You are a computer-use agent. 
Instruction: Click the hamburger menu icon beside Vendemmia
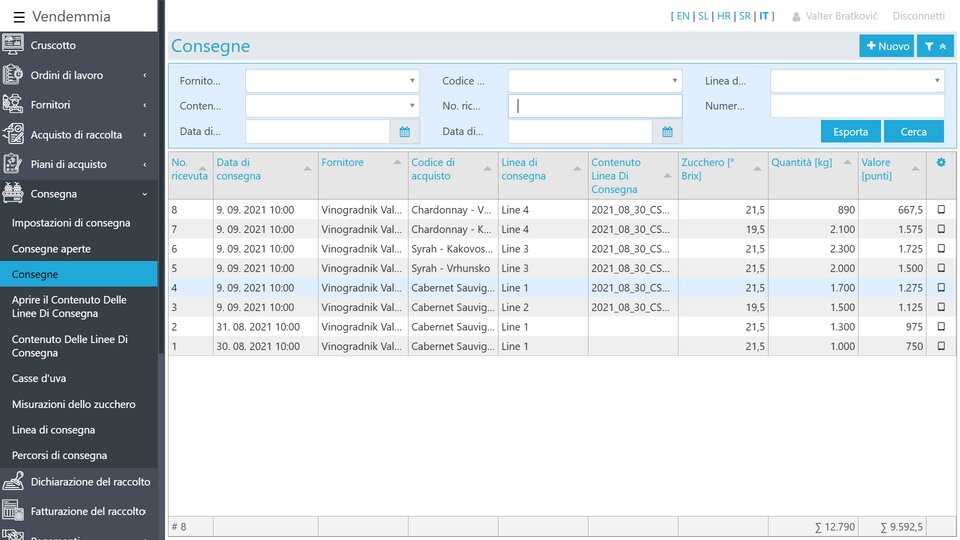[19, 17]
